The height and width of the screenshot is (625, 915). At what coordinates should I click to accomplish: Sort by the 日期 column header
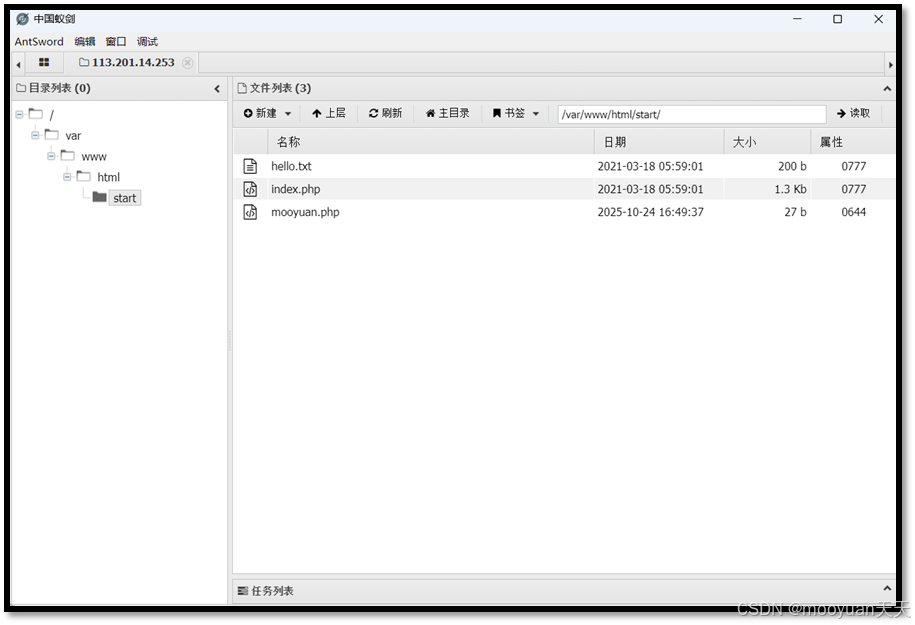(659, 142)
